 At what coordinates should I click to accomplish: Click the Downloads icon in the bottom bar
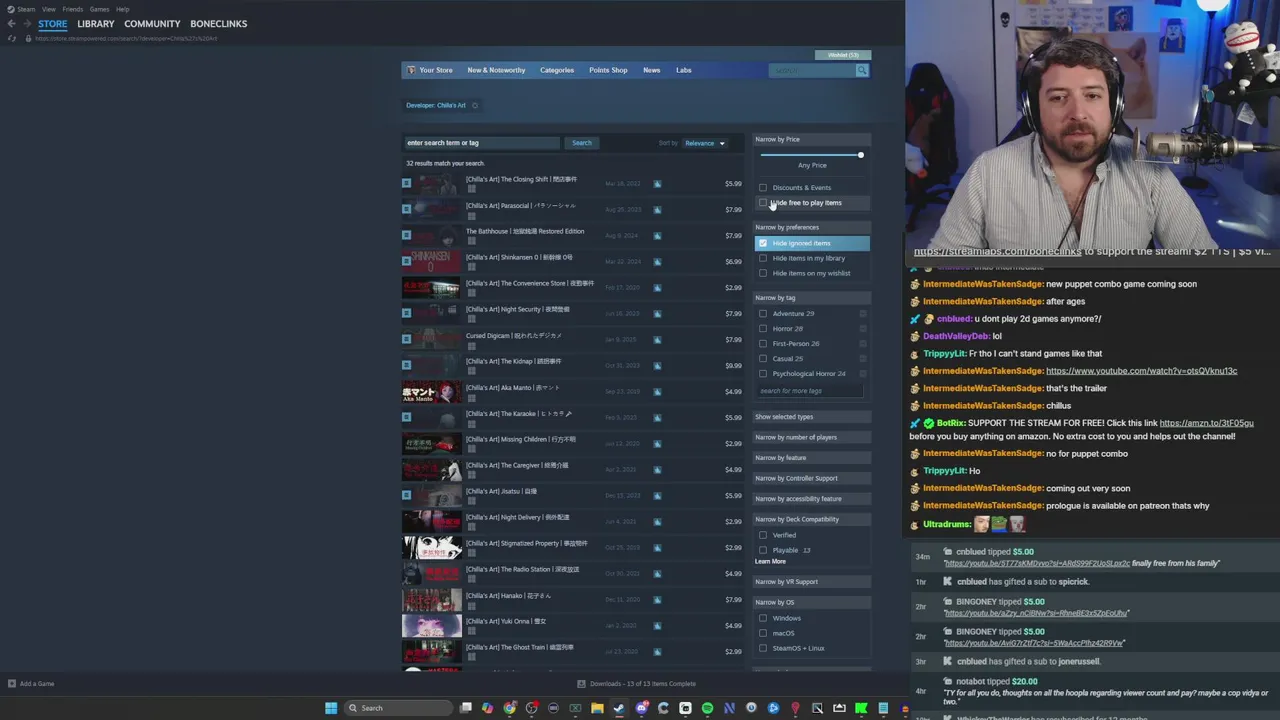(x=581, y=684)
